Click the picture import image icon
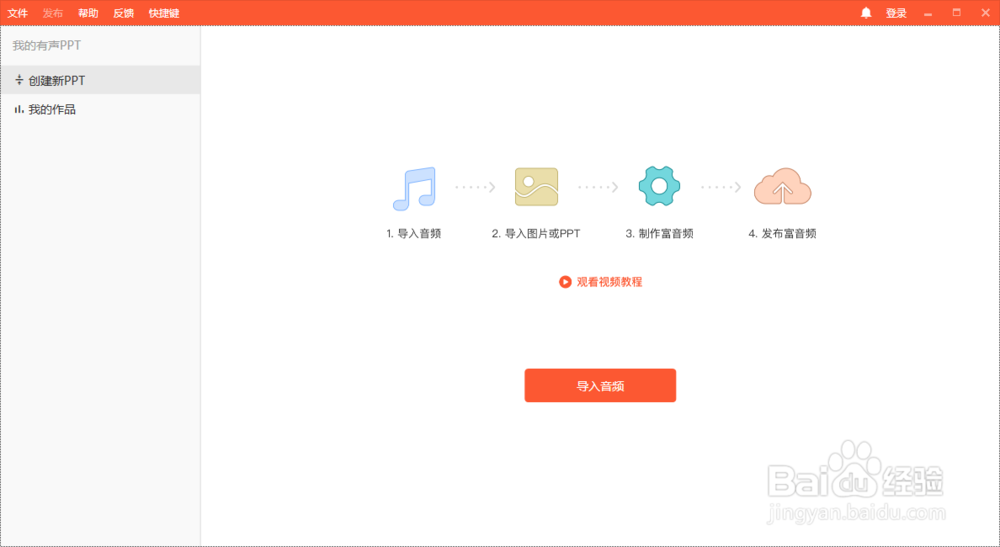1000x547 pixels. 536,187
